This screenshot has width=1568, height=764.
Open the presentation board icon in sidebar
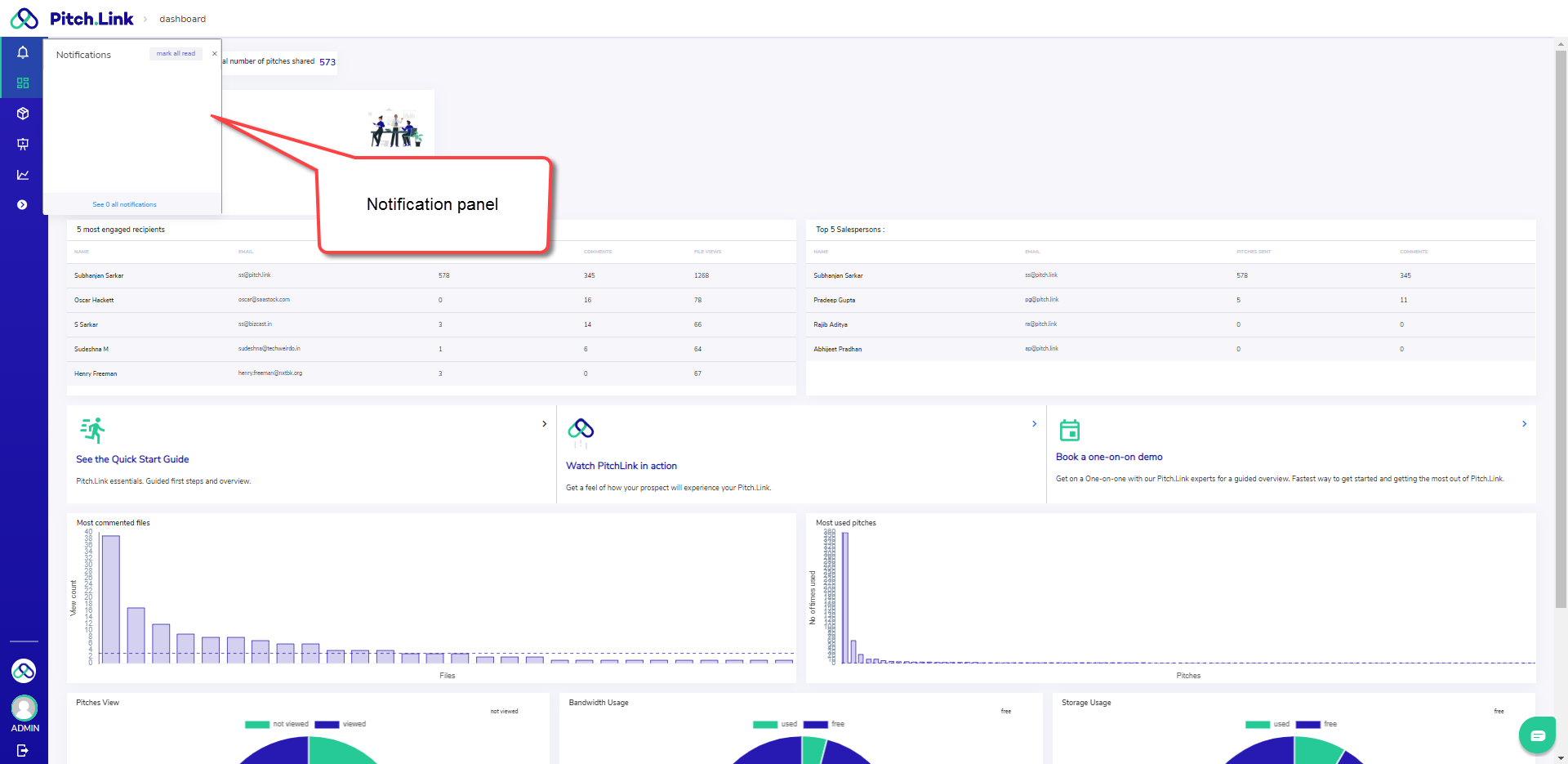pyautogui.click(x=23, y=144)
